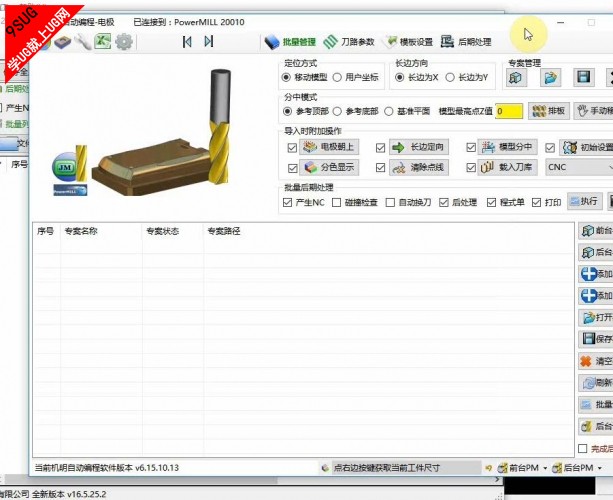Toggle checkbox beside 载入刀库
This screenshot has width=613, height=500.
pyautogui.click(x=471, y=168)
